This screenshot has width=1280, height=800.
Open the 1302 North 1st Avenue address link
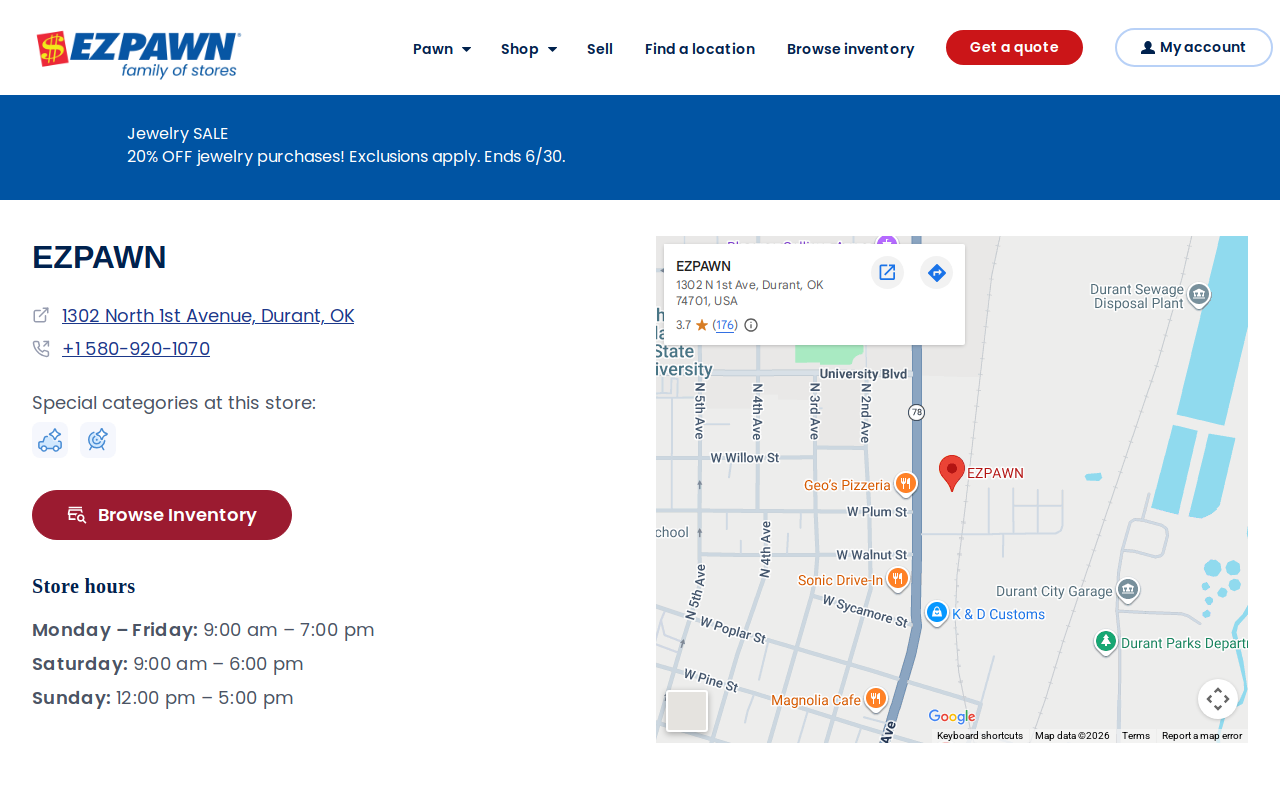pos(208,316)
